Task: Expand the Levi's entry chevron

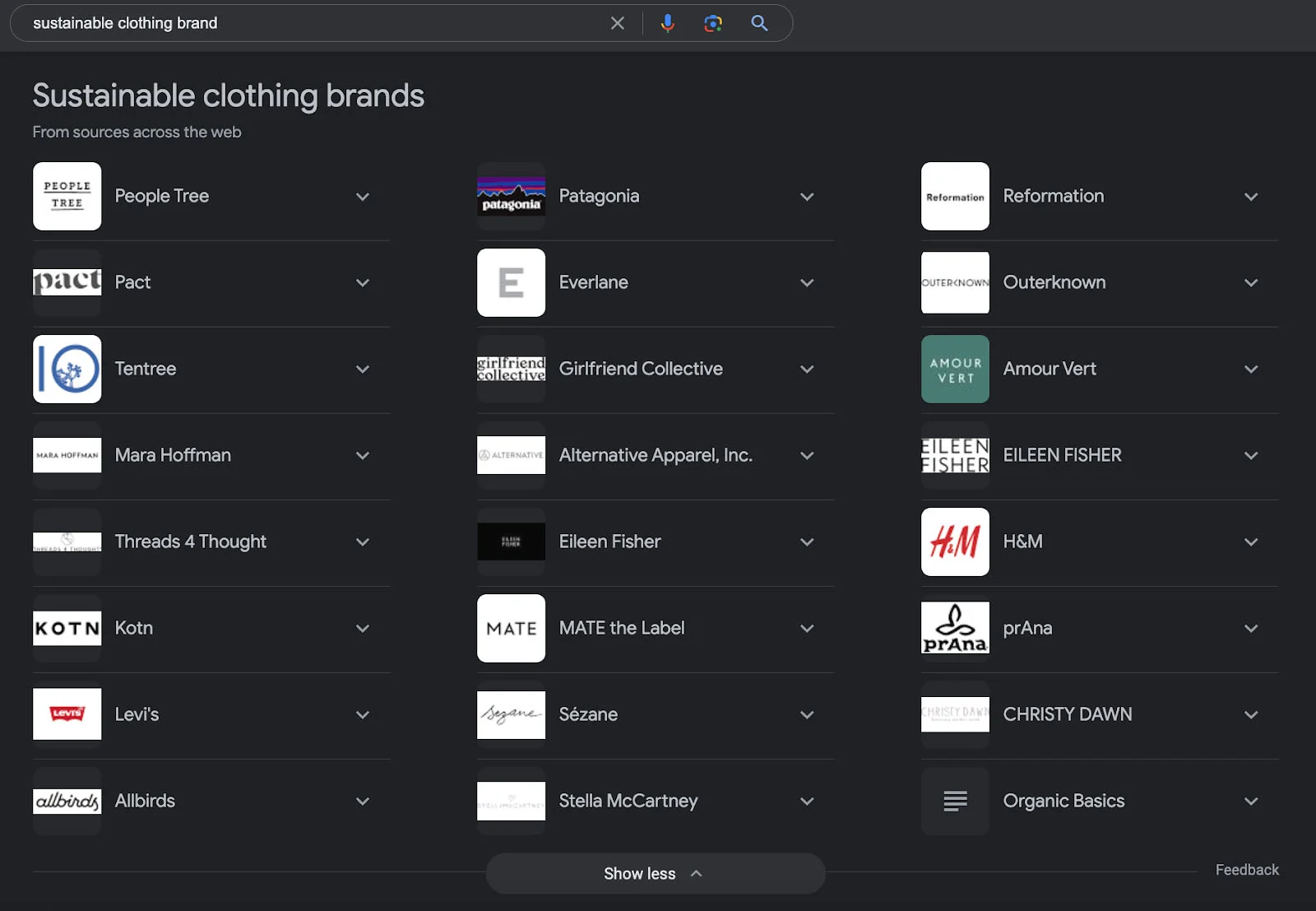Action: click(363, 715)
